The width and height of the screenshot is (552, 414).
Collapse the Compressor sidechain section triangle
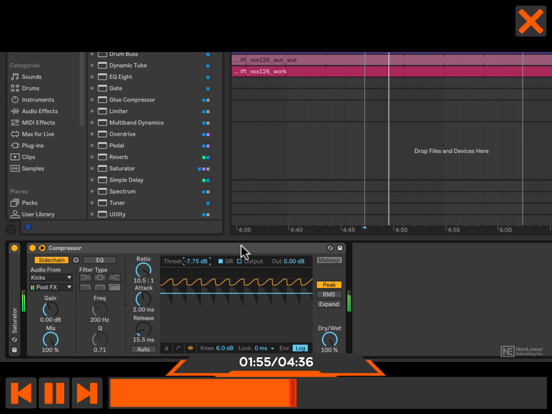click(42, 248)
